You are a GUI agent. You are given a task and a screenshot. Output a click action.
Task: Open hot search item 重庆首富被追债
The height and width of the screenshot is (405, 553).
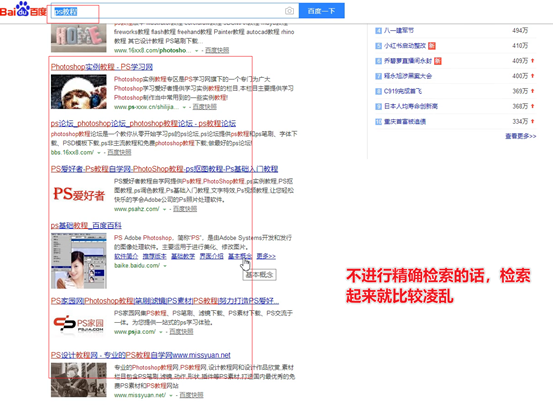click(x=405, y=122)
